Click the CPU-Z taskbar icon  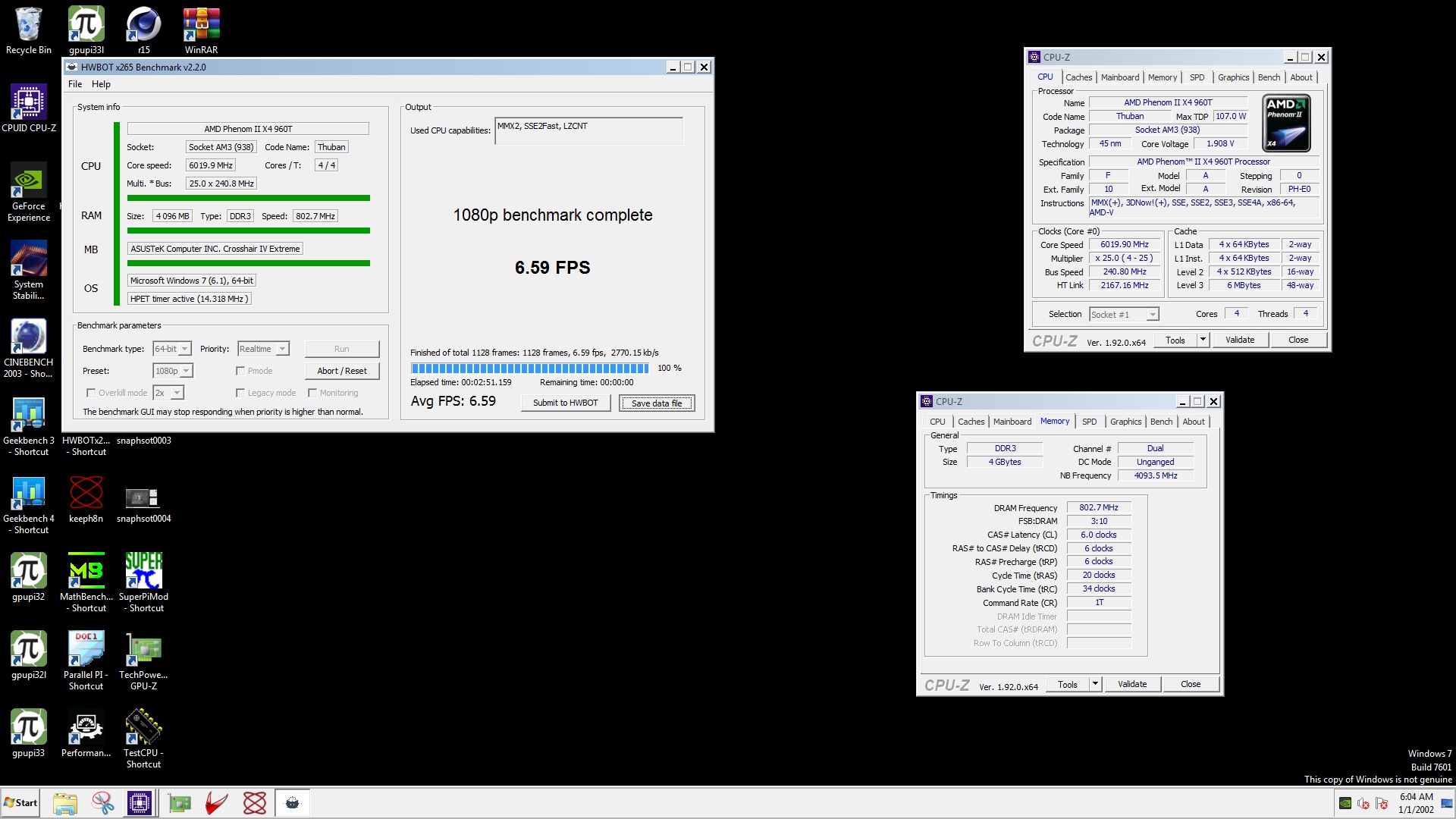(x=140, y=803)
